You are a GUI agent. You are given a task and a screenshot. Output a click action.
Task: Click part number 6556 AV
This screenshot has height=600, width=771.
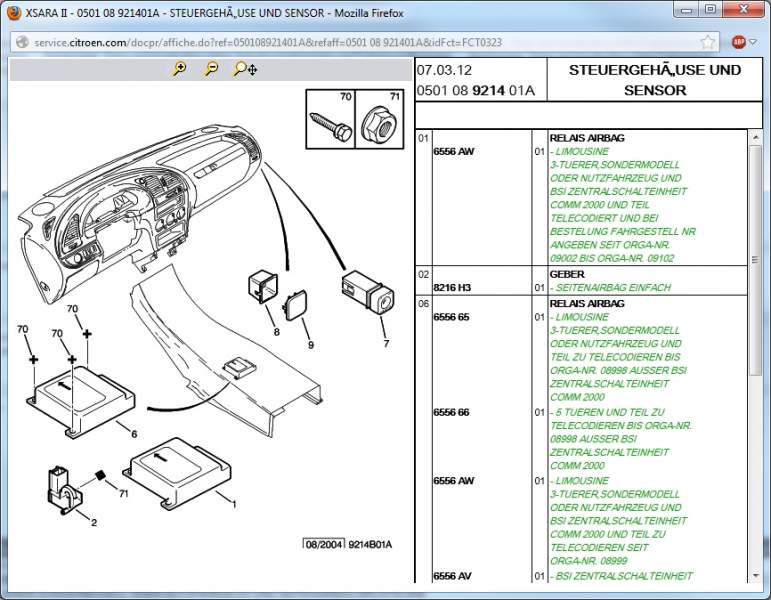[x=452, y=576]
